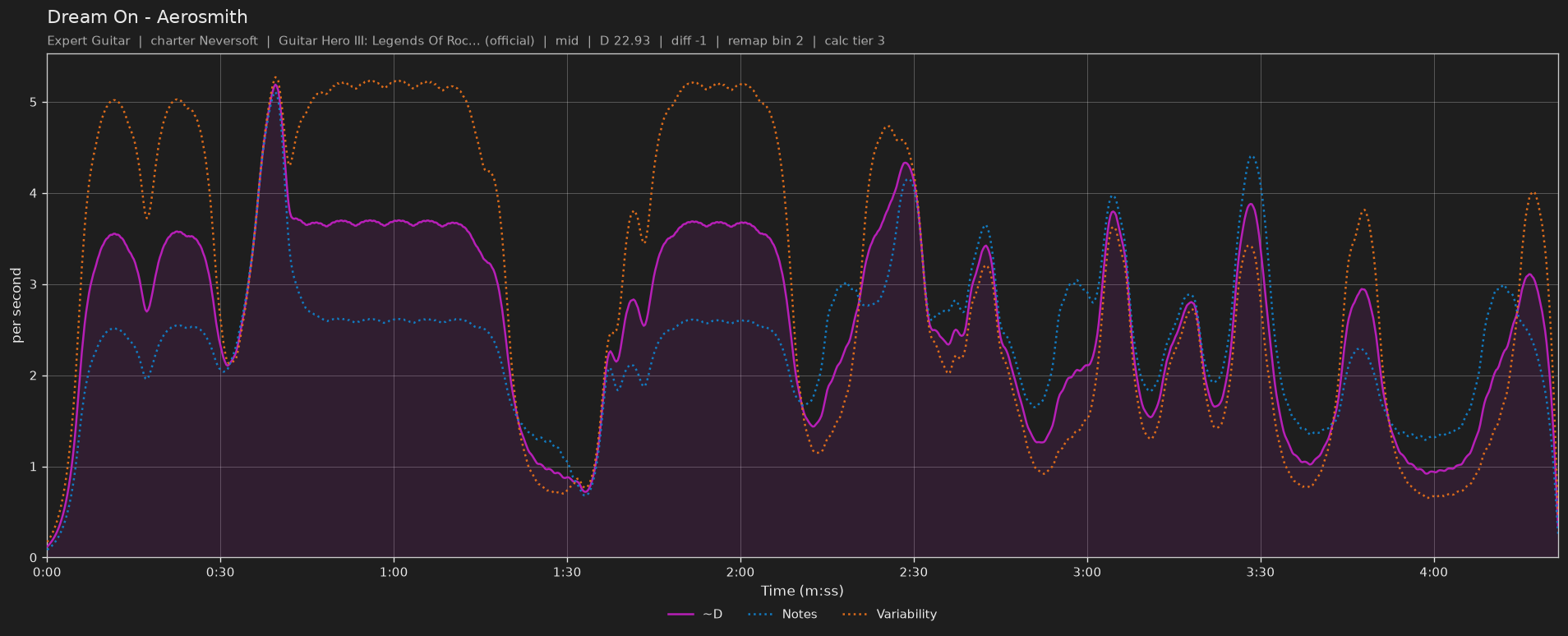Click the blue dotted Notes legend swatch
The image size is (1568, 636).
[762, 615]
